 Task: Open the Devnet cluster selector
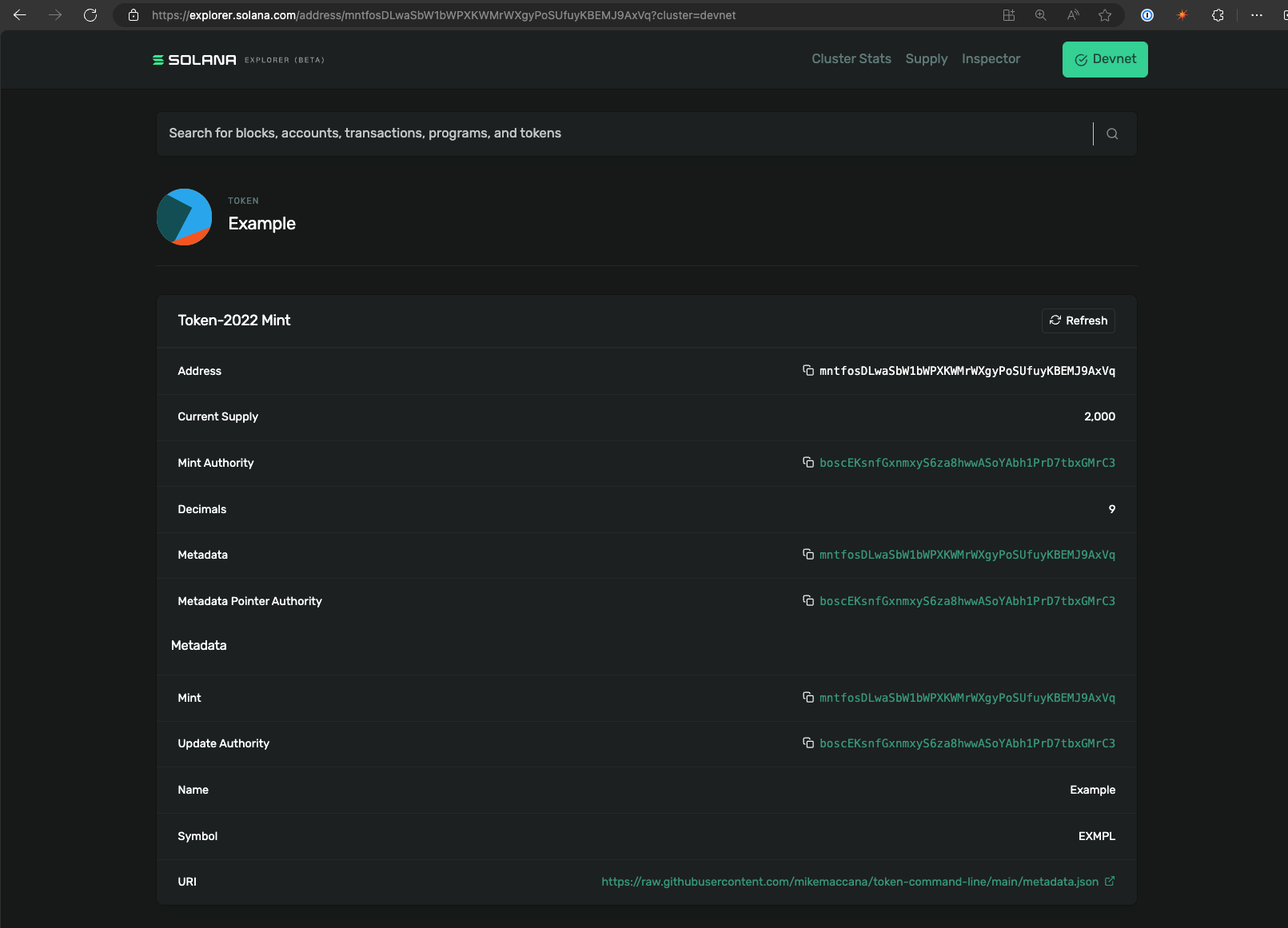[1105, 58]
